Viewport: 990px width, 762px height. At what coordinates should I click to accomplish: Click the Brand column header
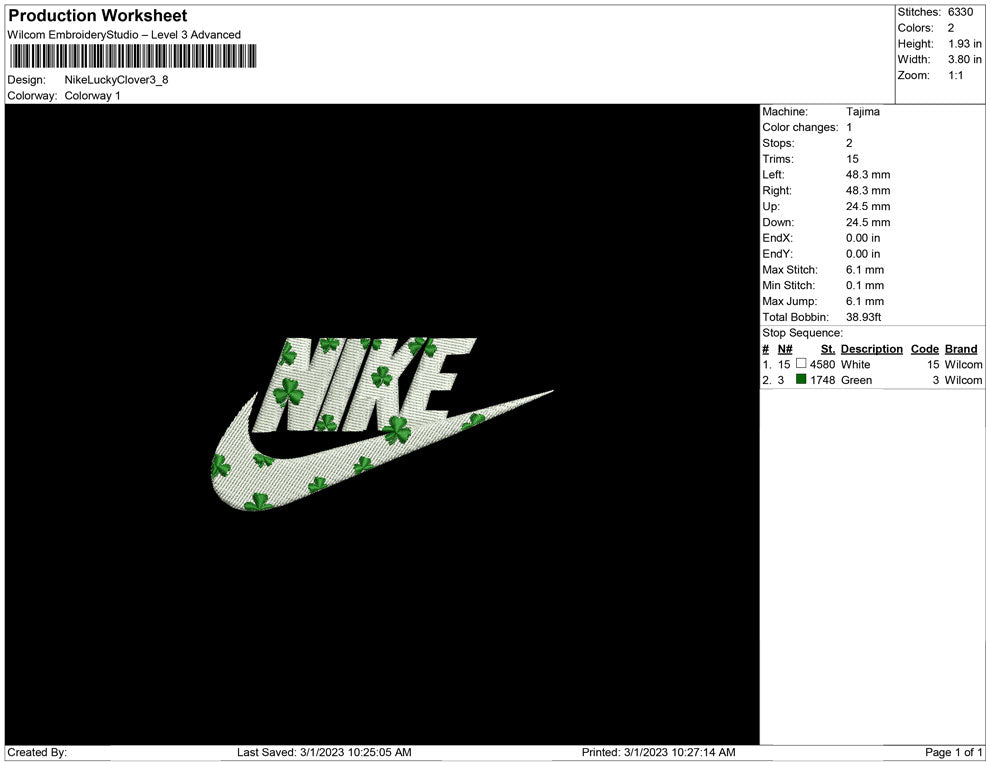coord(961,349)
